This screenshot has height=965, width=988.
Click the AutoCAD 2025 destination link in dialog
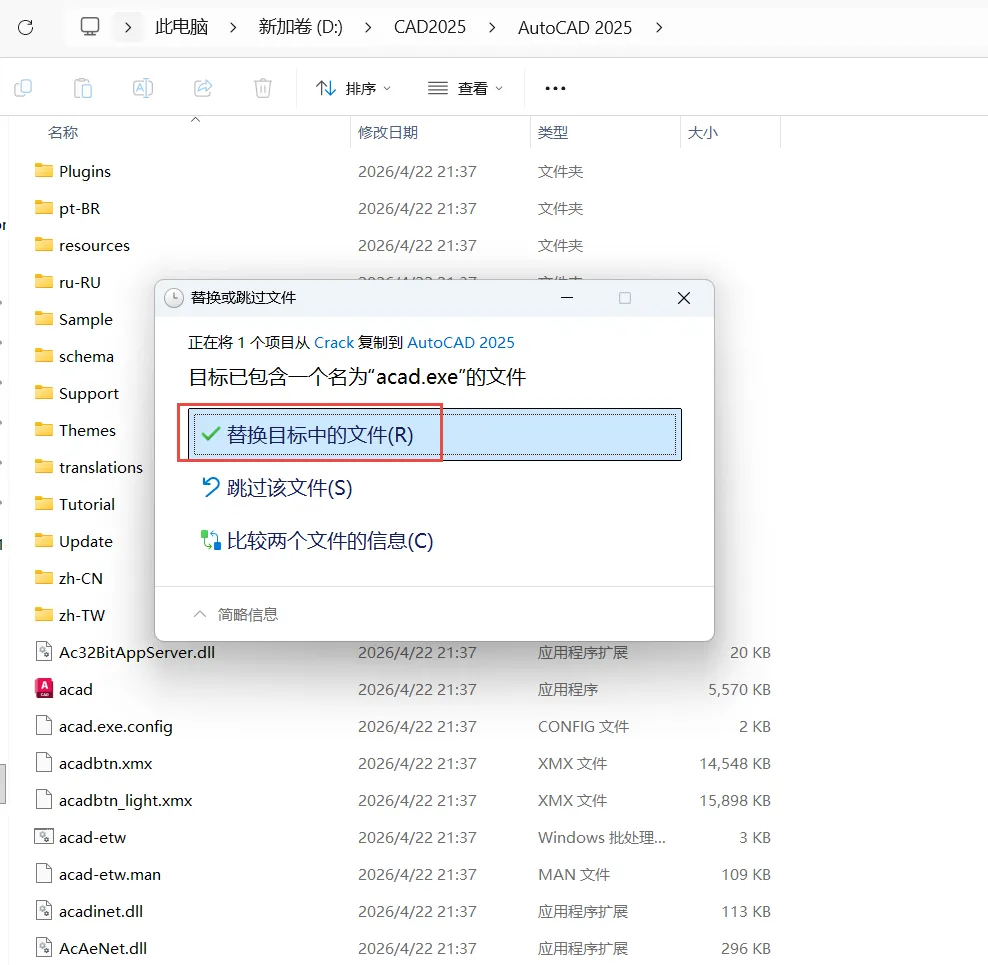(x=461, y=342)
